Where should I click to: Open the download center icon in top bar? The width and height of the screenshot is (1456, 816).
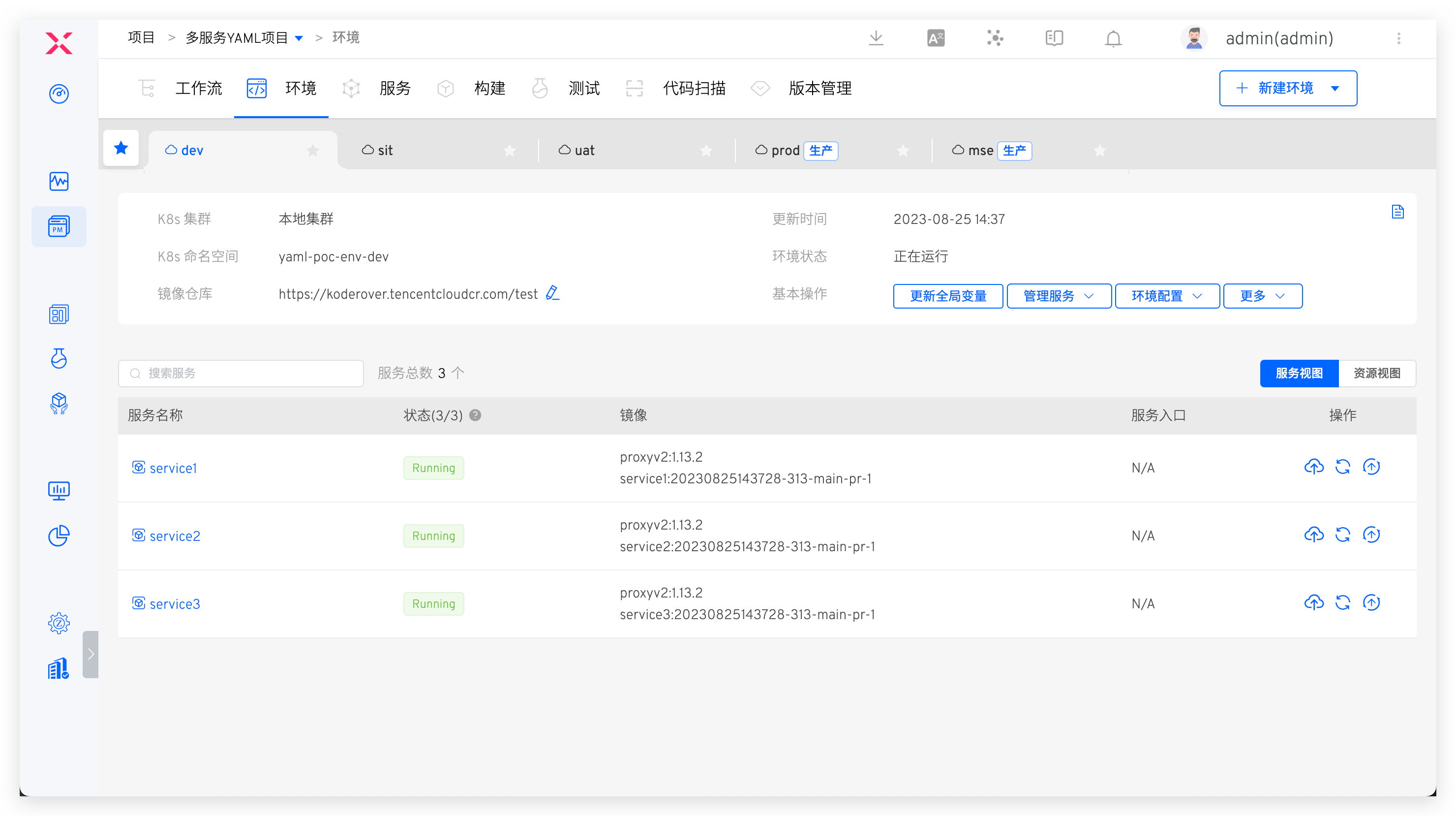click(876, 38)
